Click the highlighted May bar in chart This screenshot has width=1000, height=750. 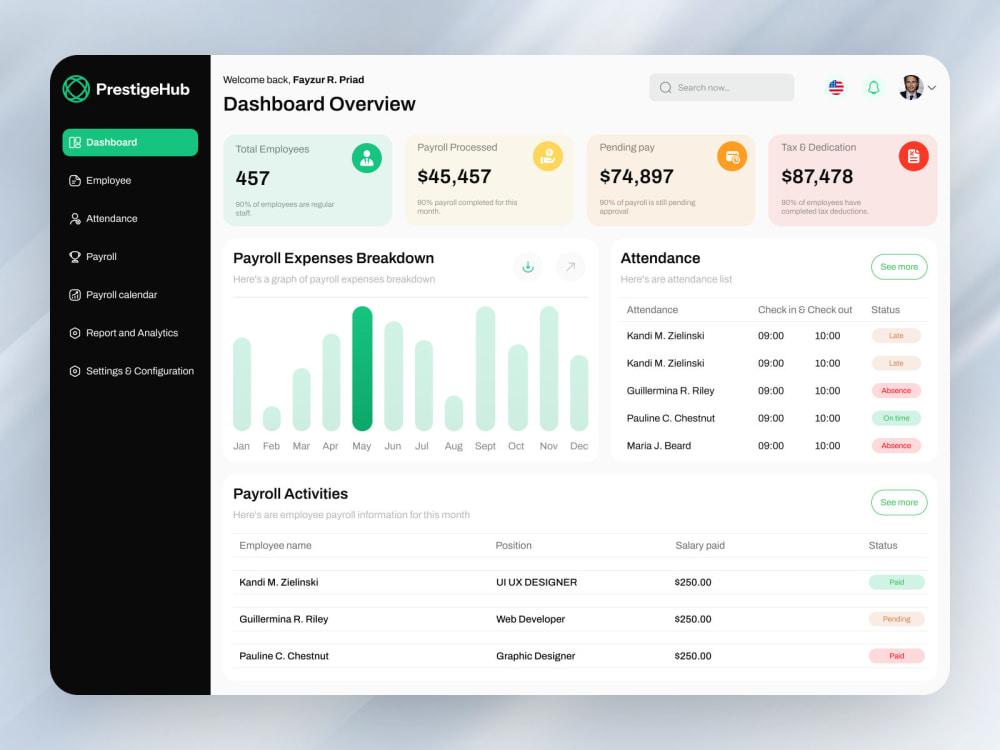point(362,369)
